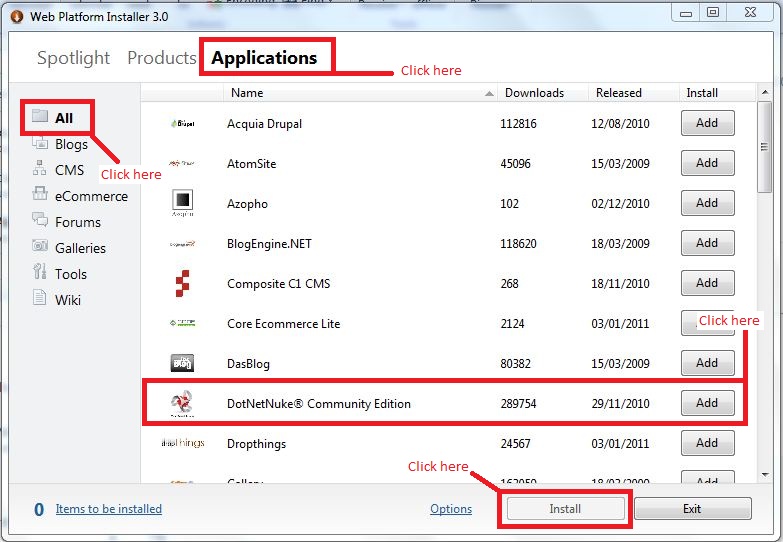Click the Galleries camera icon
783x542 pixels.
(40, 245)
